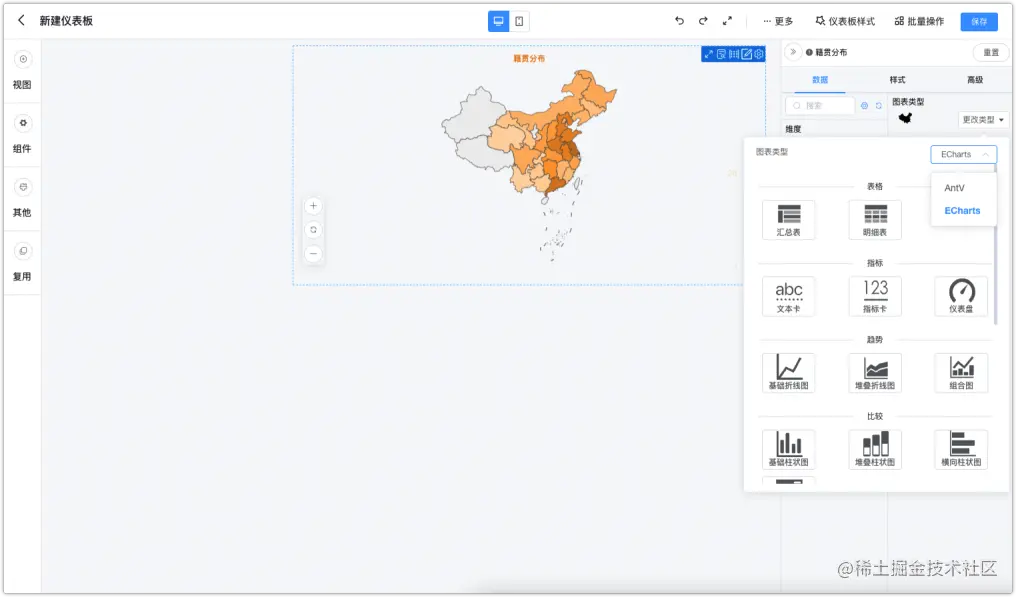Focus the field search box
The width and height of the screenshot is (1016, 597).
(x=820, y=106)
